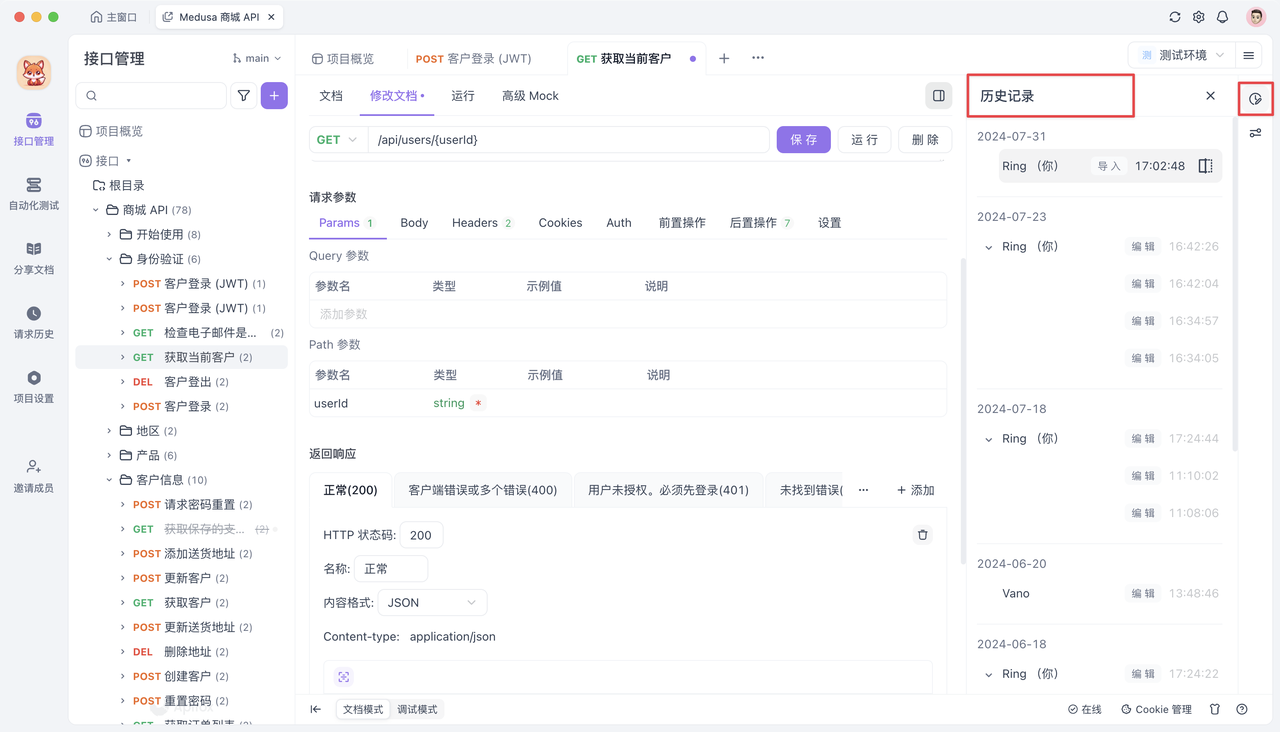Open 项目设置 sidebar section
1280x732 pixels.
tap(34, 387)
